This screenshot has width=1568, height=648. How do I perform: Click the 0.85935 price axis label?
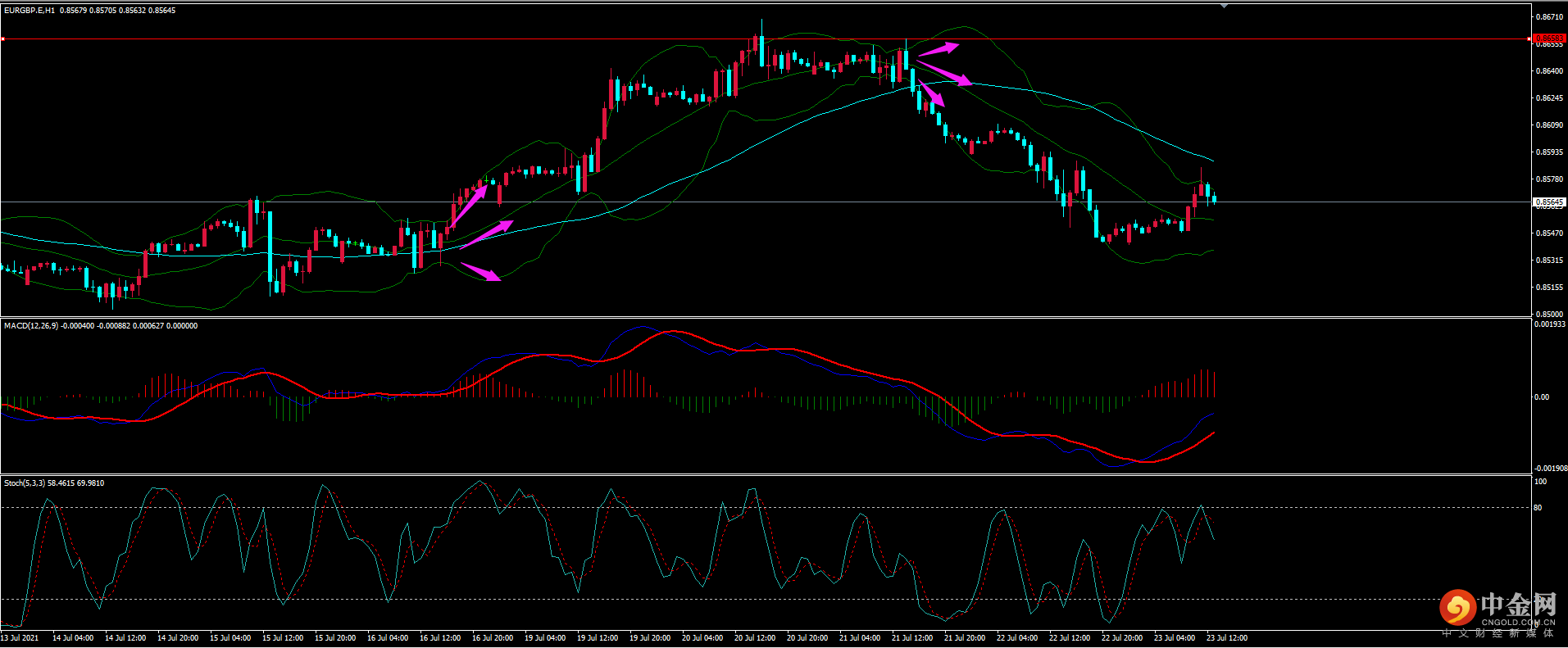(x=1549, y=152)
